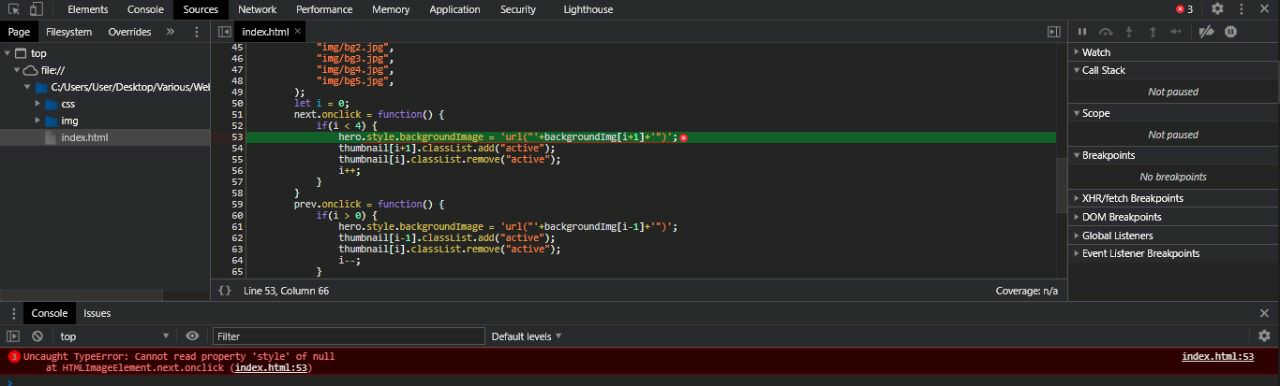The height and width of the screenshot is (386, 1280).
Task: Open DevTools settings gear icon
Action: (x=1217, y=9)
